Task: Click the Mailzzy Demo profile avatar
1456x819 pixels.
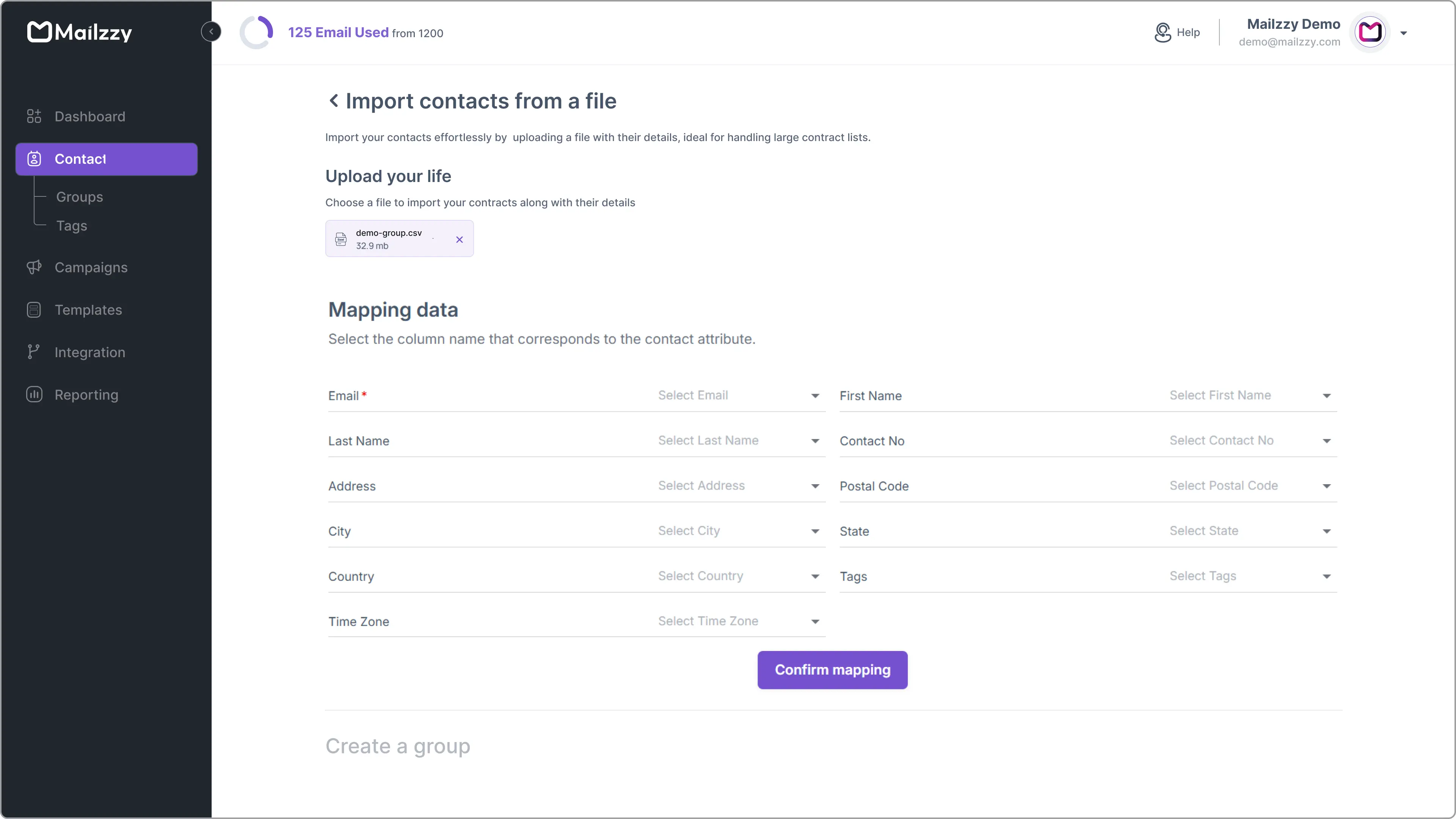Action: click(1370, 32)
